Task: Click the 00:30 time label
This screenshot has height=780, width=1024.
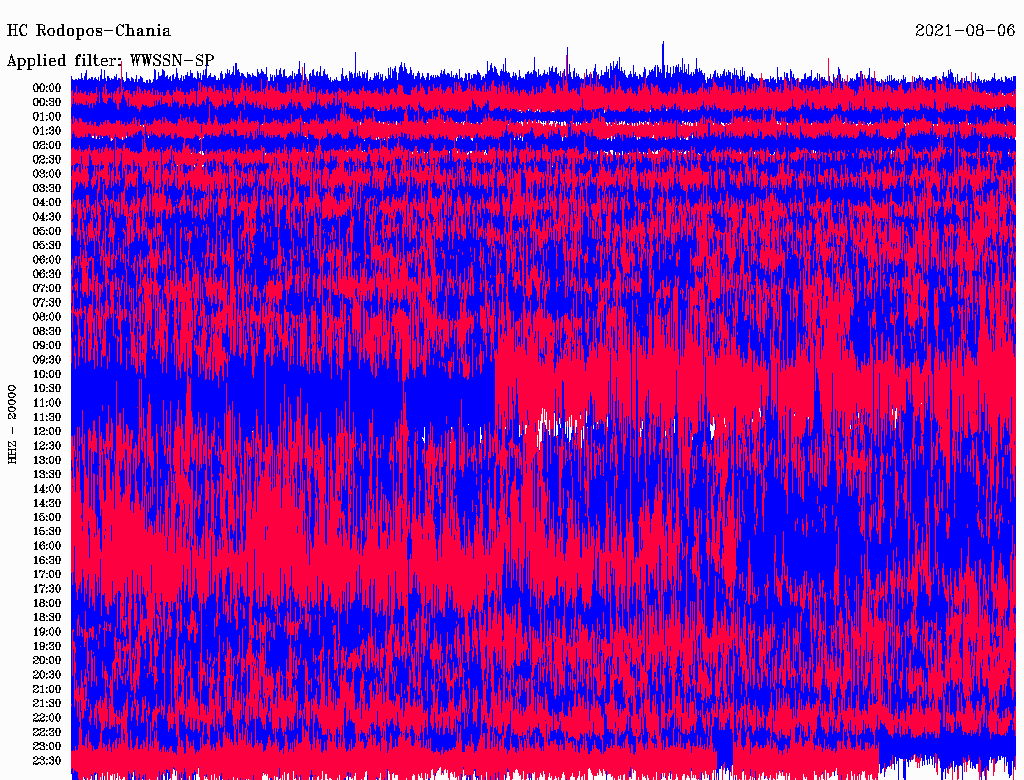Action: tap(47, 102)
